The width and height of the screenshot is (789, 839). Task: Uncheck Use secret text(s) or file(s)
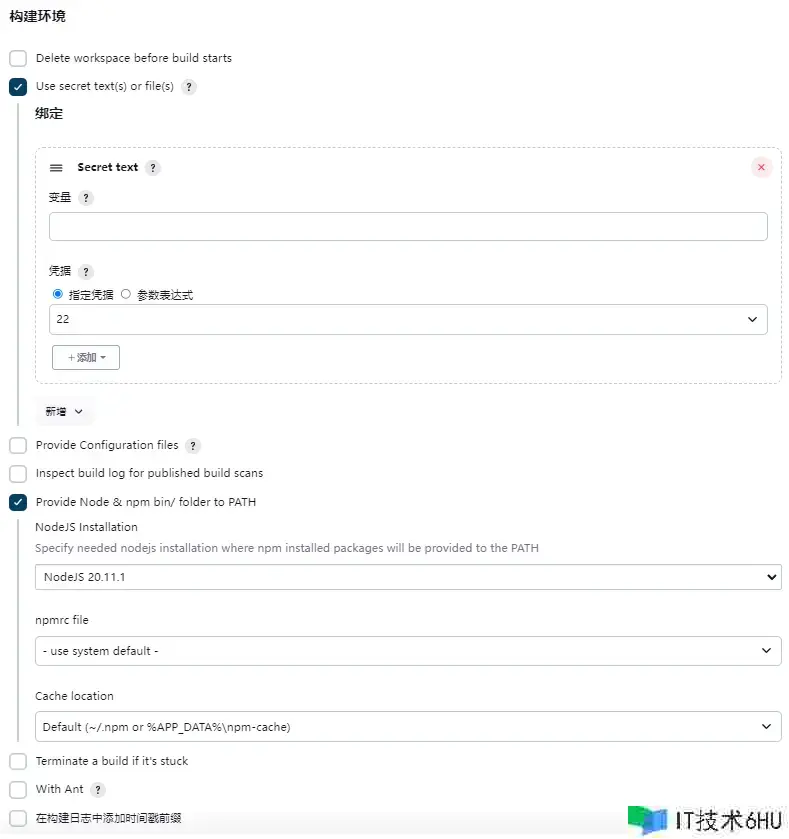(x=18, y=87)
